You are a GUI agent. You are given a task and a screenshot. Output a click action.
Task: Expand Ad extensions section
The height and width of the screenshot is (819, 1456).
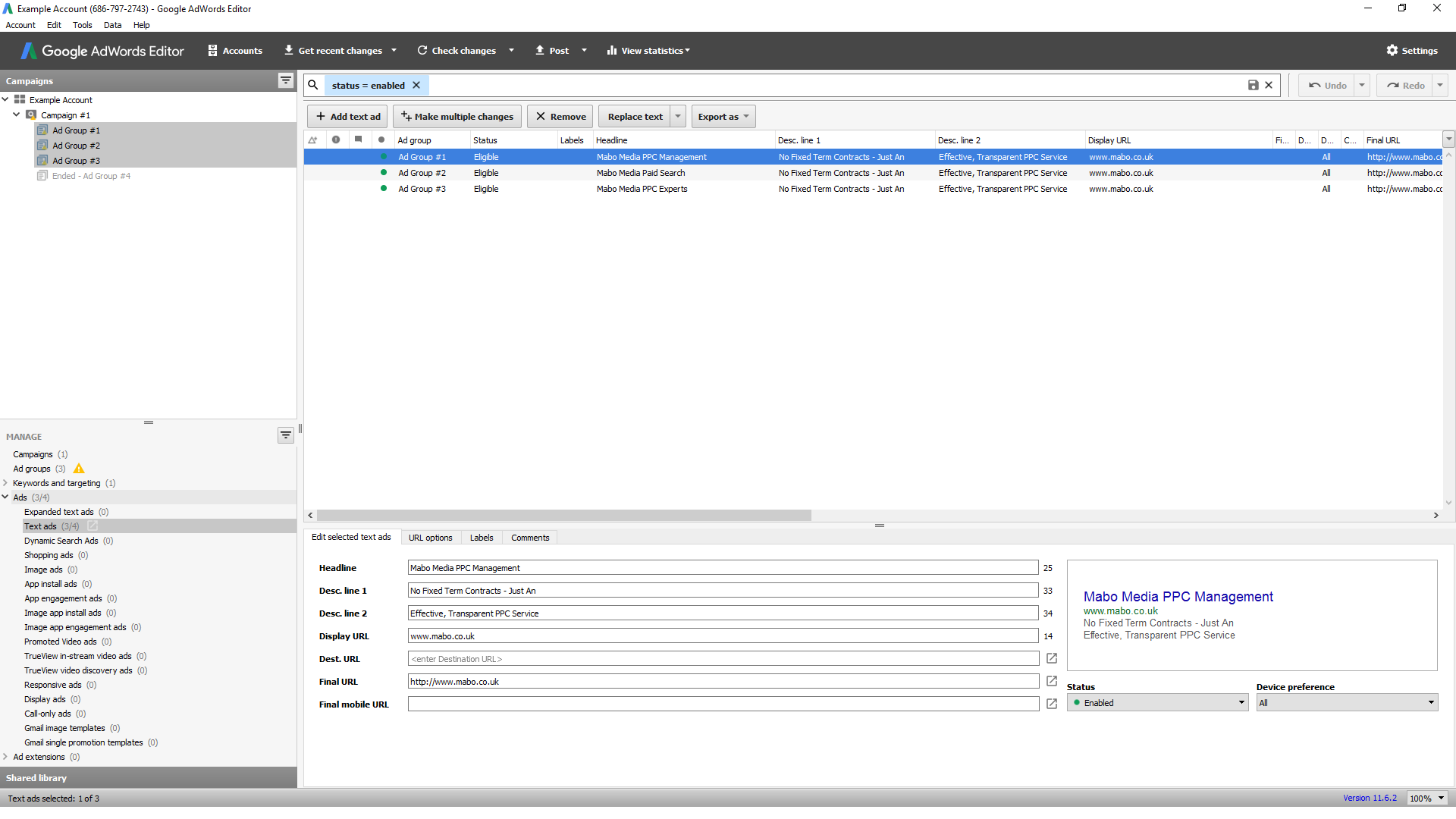coord(5,757)
